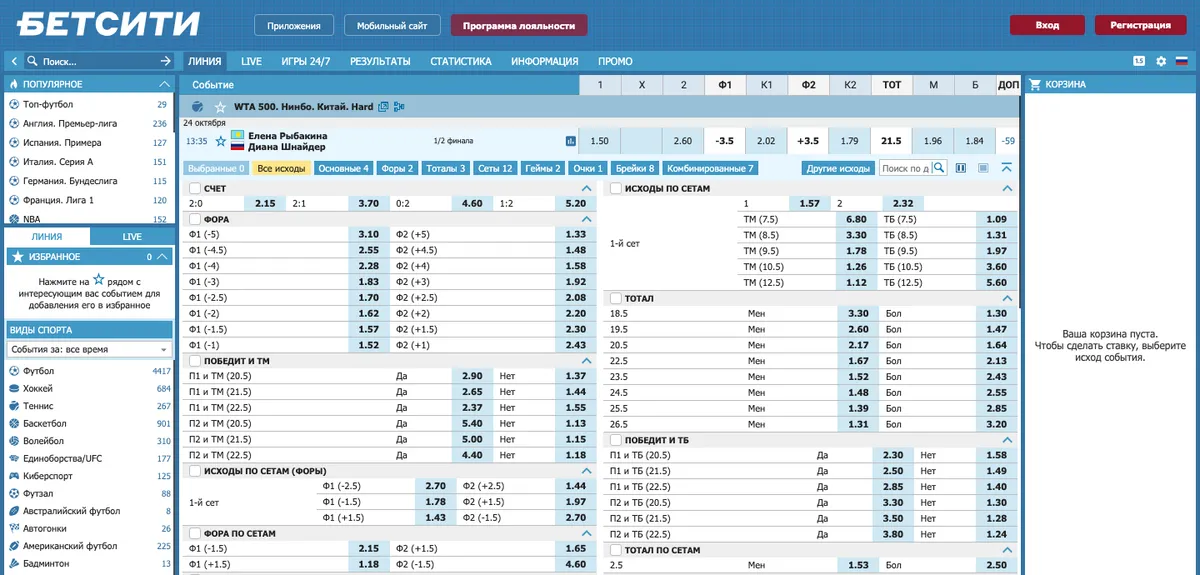Select the Тоталы 3 filter tab
The height and width of the screenshot is (575, 1200).
pyautogui.click(x=446, y=168)
